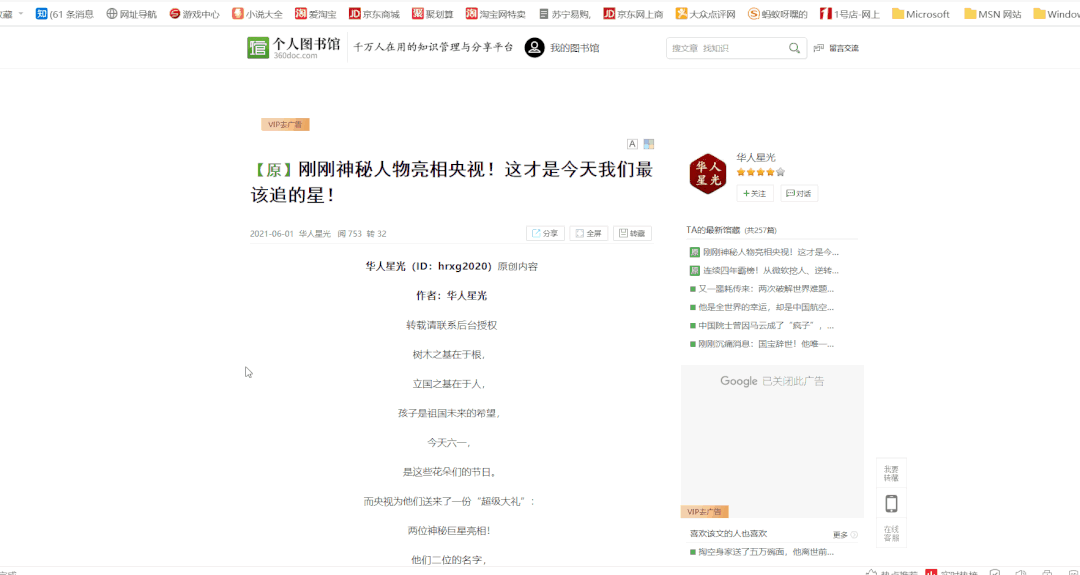Click the 分享 share button
1080x575 pixels.
(x=546, y=233)
